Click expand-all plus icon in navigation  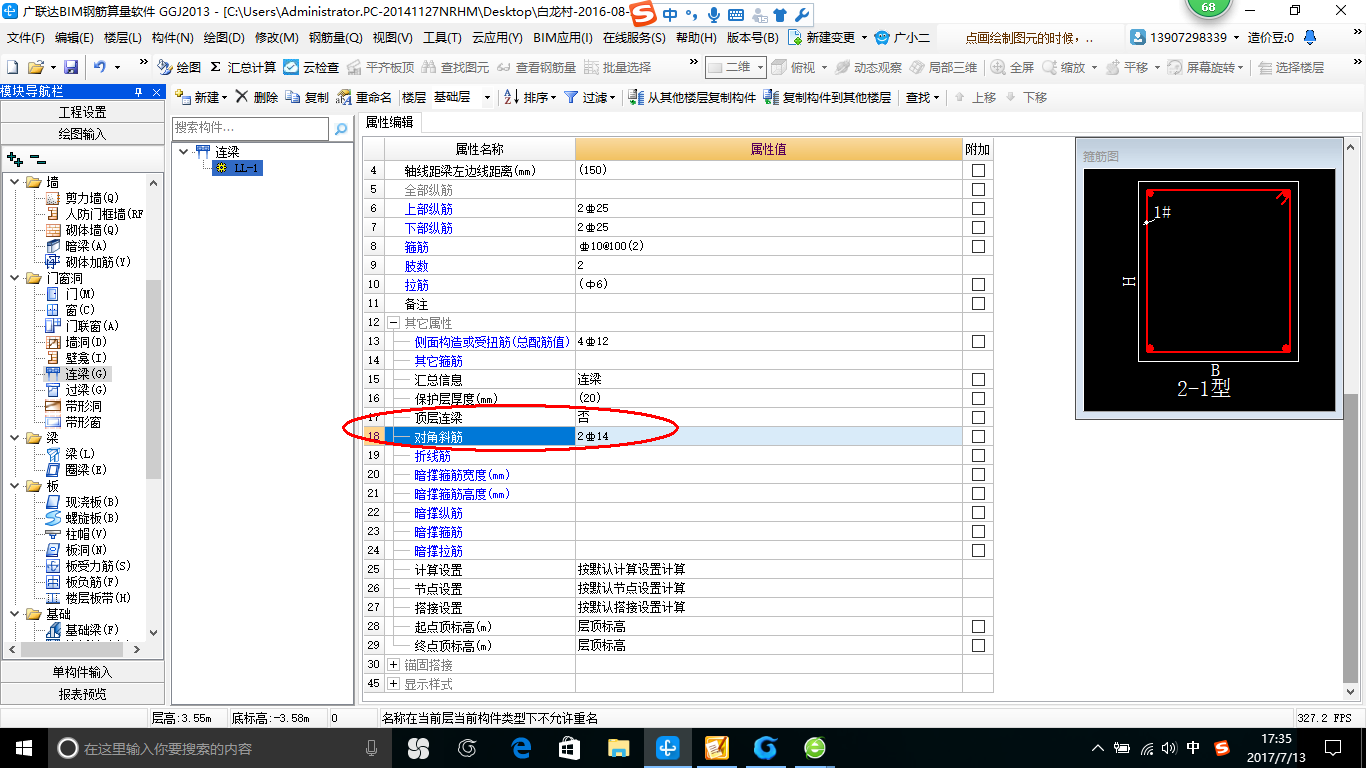(14, 158)
